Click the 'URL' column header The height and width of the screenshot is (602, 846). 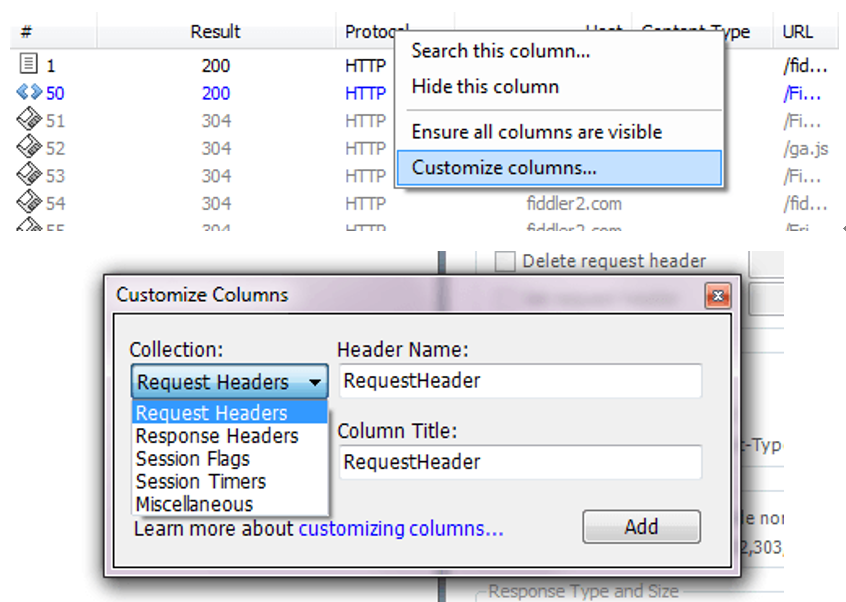pos(805,32)
